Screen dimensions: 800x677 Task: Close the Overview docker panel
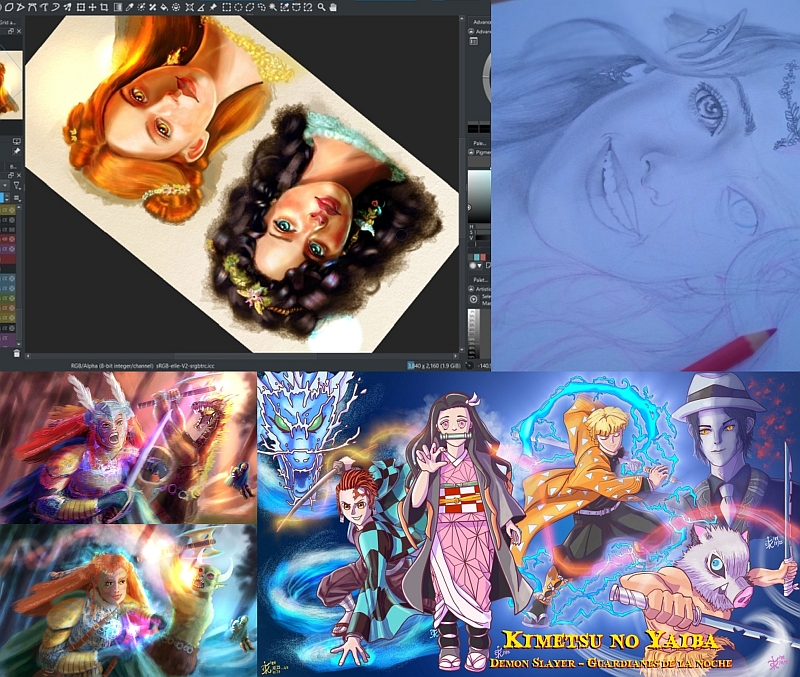pyautogui.click(x=19, y=32)
